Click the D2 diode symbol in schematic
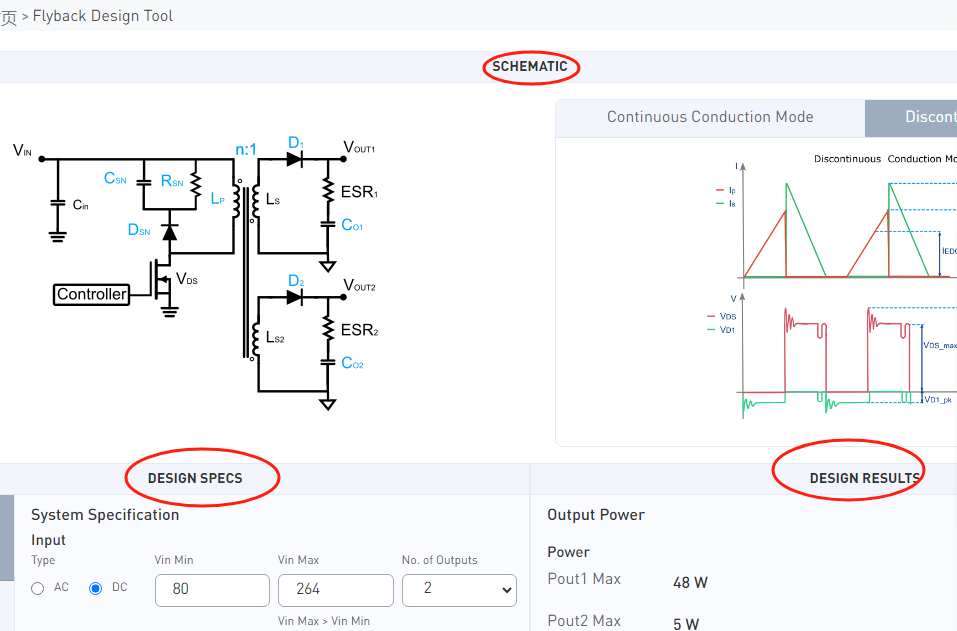The width and height of the screenshot is (957, 631). (x=294, y=297)
